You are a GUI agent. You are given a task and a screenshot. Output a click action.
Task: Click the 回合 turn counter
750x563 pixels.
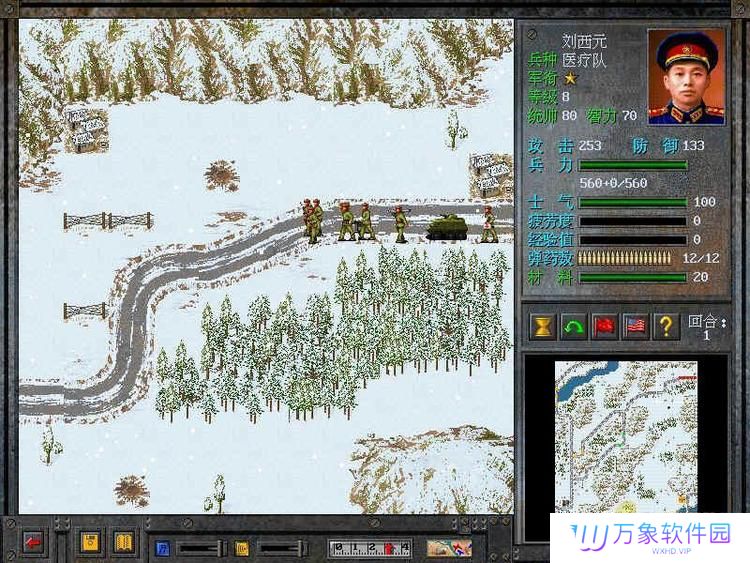click(707, 327)
